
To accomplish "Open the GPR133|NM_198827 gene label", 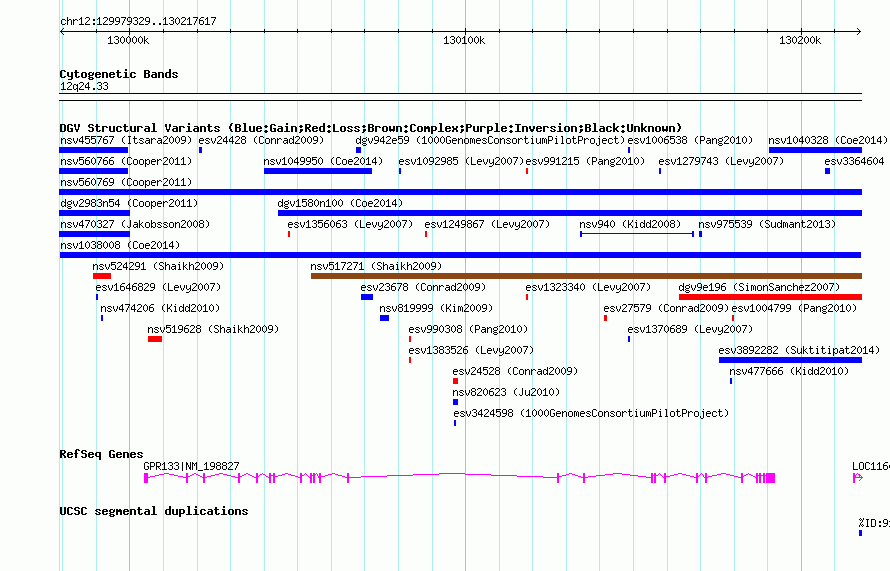I will (x=191, y=466).
